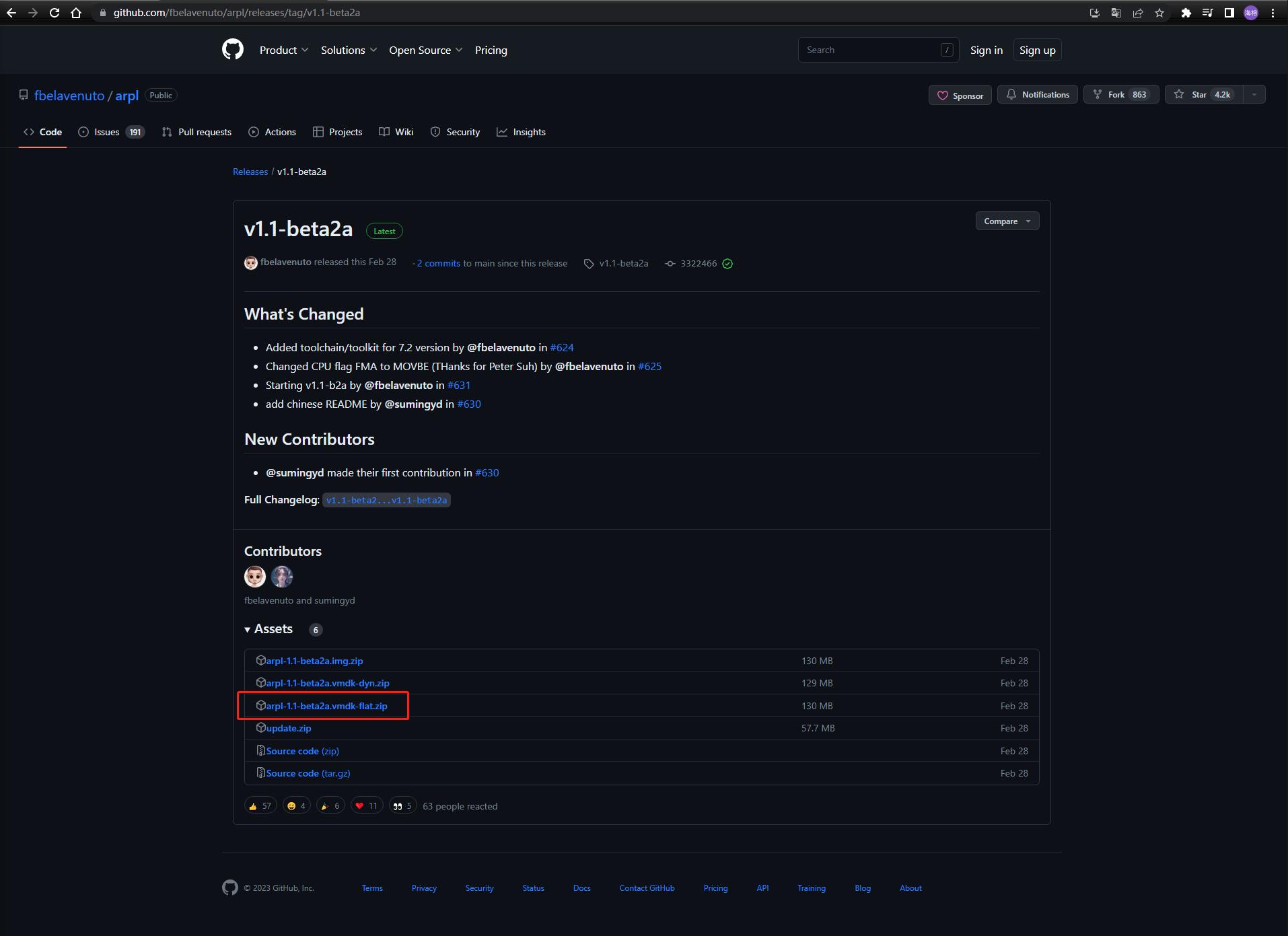Click the browser reload page icon

click(55, 13)
